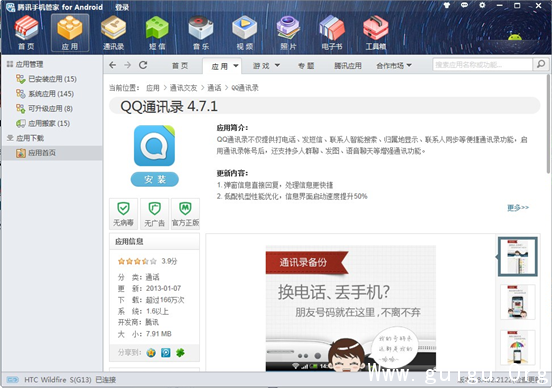The height and width of the screenshot is (389, 552).
Task: Click the QQ通讯录 4.7.1 title
Action: pyautogui.click(x=169, y=106)
